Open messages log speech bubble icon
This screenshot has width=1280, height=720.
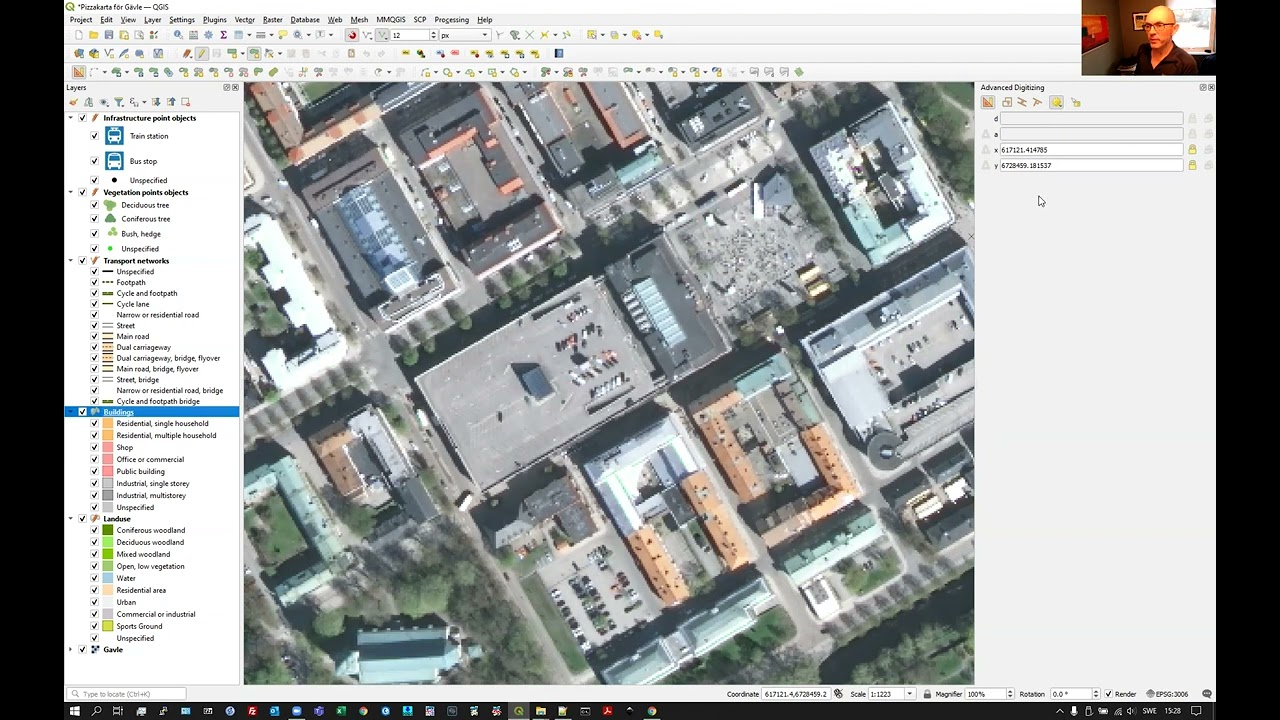[x=1207, y=694]
